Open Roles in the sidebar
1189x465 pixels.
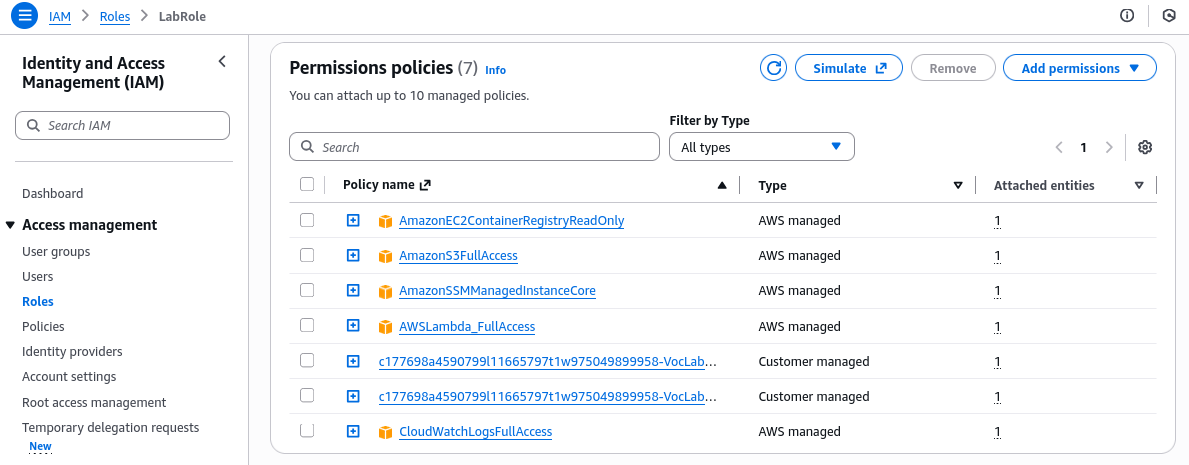[x=38, y=301]
